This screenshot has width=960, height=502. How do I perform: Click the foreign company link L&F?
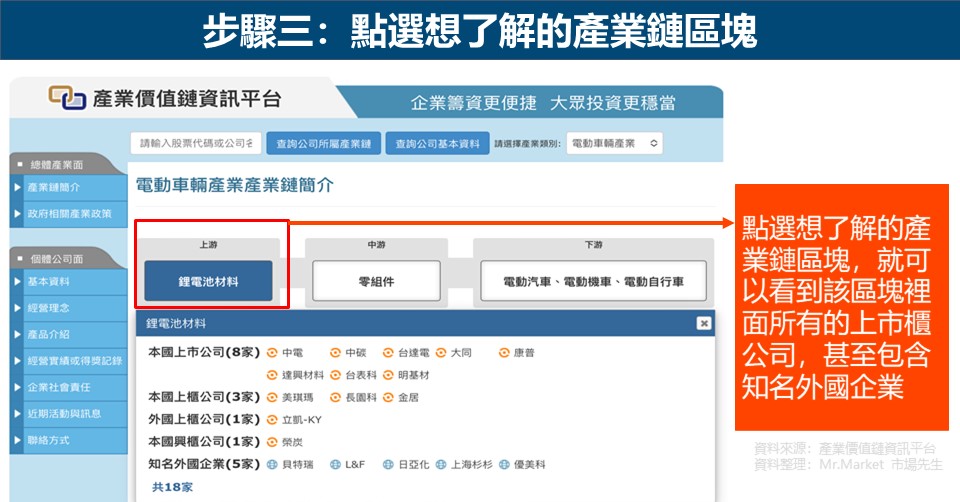click(x=355, y=464)
